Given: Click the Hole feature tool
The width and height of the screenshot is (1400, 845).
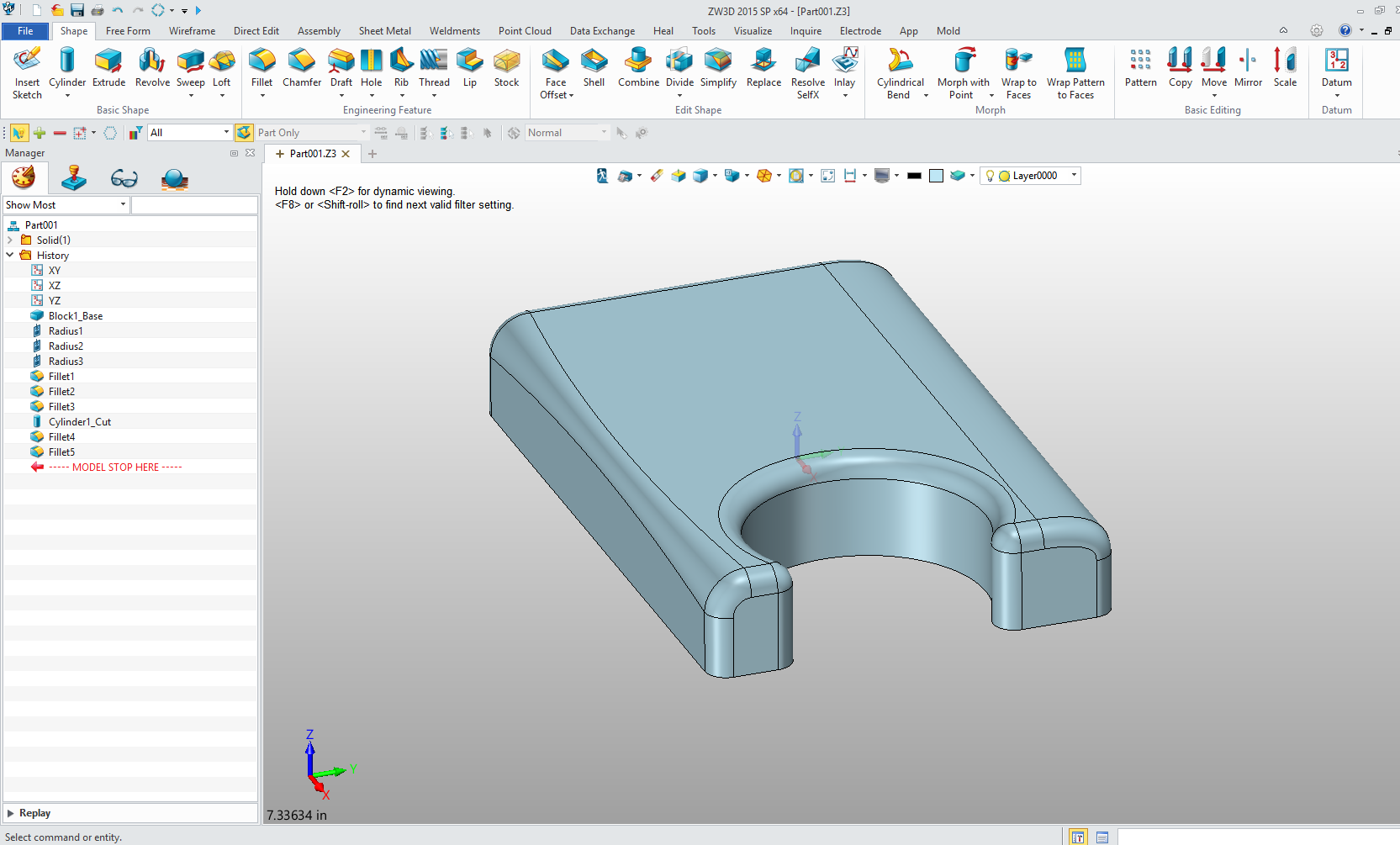Looking at the screenshot, I should (372, 67).
